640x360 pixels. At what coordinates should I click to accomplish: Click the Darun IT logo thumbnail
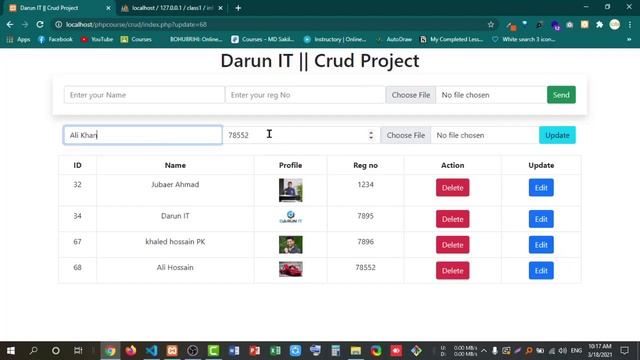[x=291, y=217]
